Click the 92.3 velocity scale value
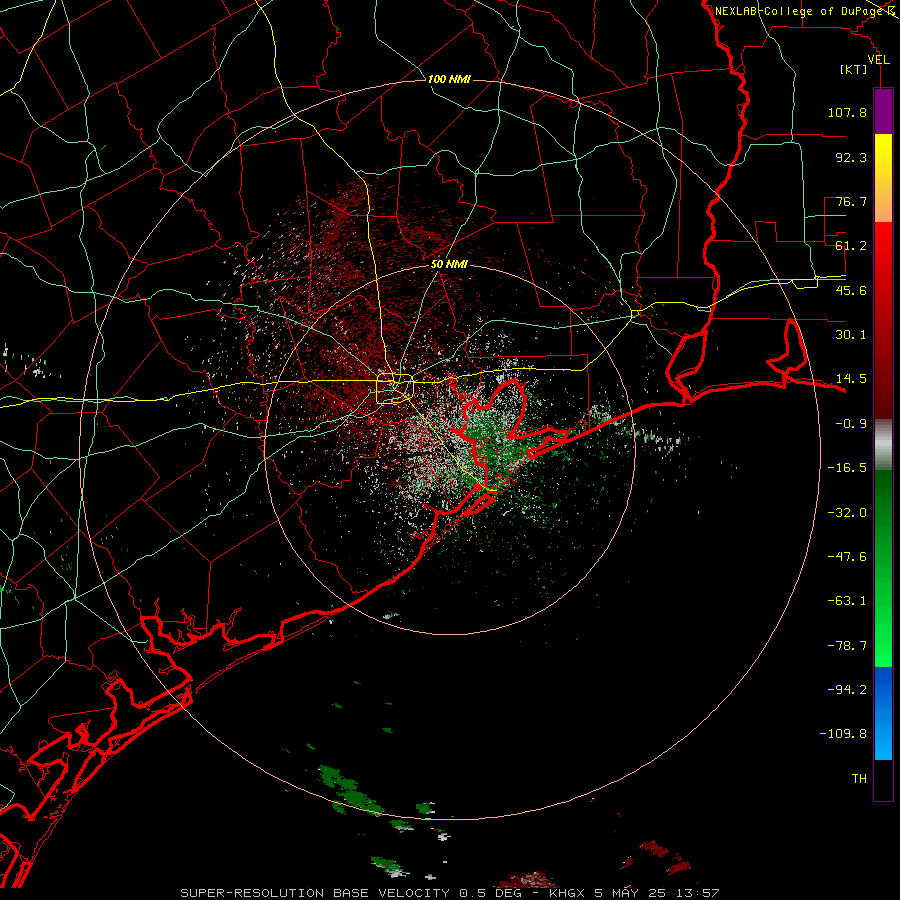Image resolution: width=900 pixels, height=900 pixels. [851, 157]
